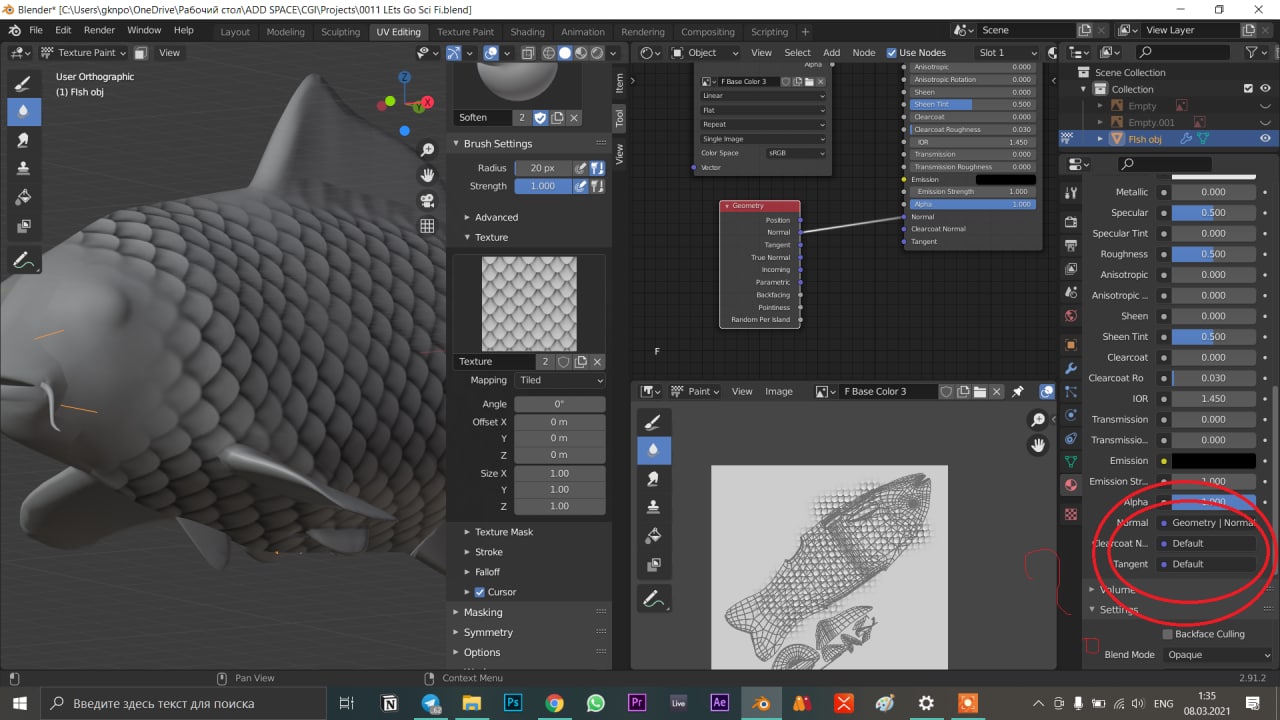1280x720 pixels.
Task: Adjust the brush Strength slider
Action: pyautogui.click(x=543, y=186)
